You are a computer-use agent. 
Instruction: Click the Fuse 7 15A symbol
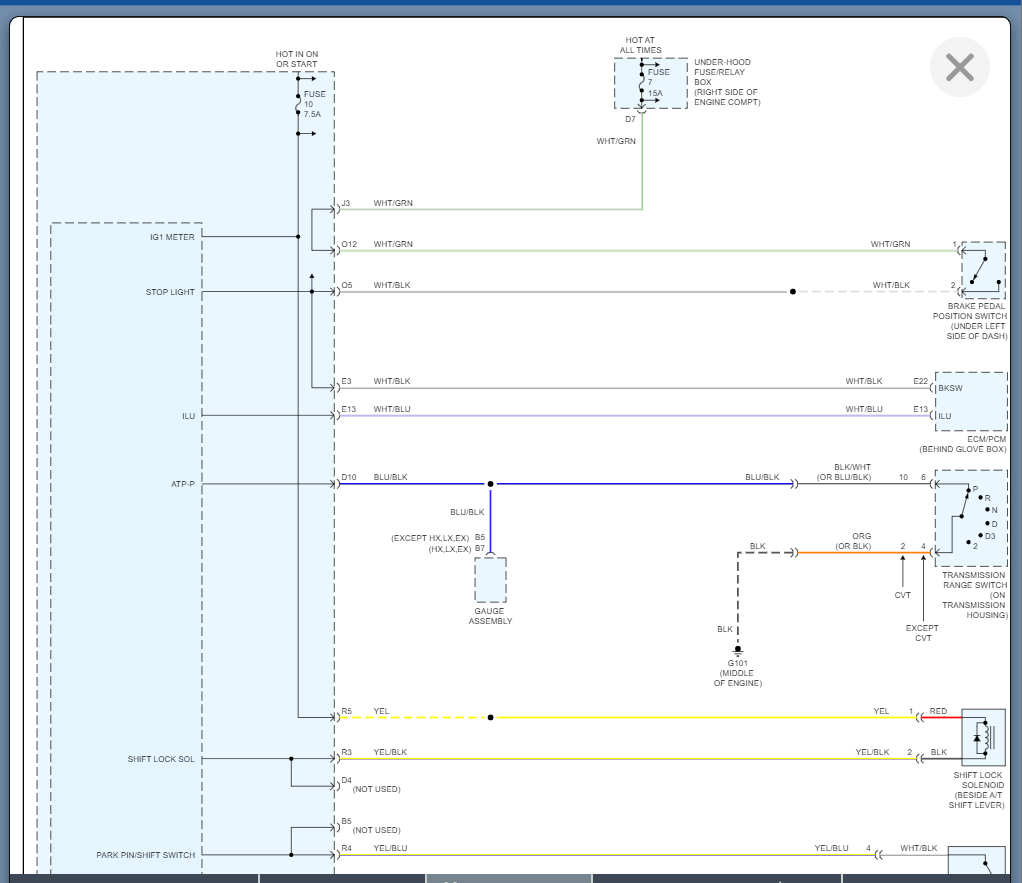642,83
